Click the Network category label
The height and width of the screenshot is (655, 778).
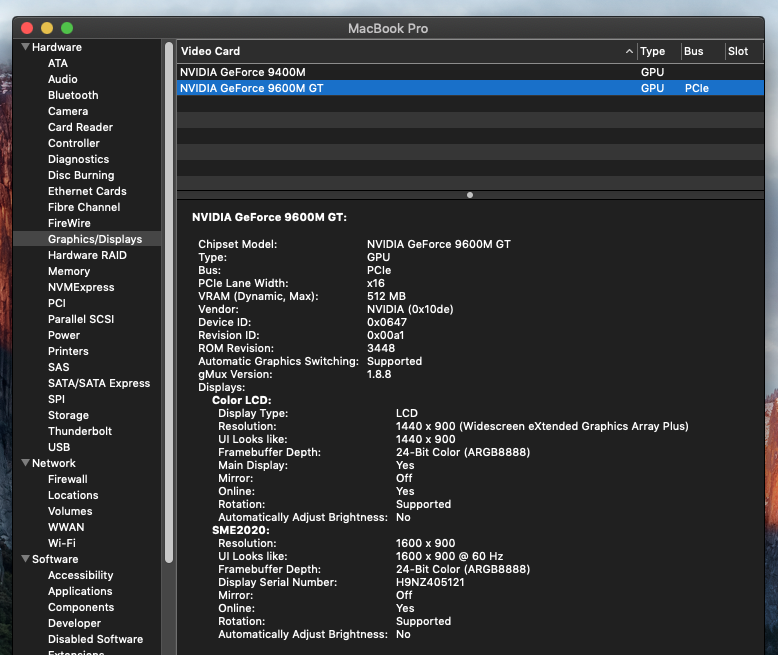[54, 463]
